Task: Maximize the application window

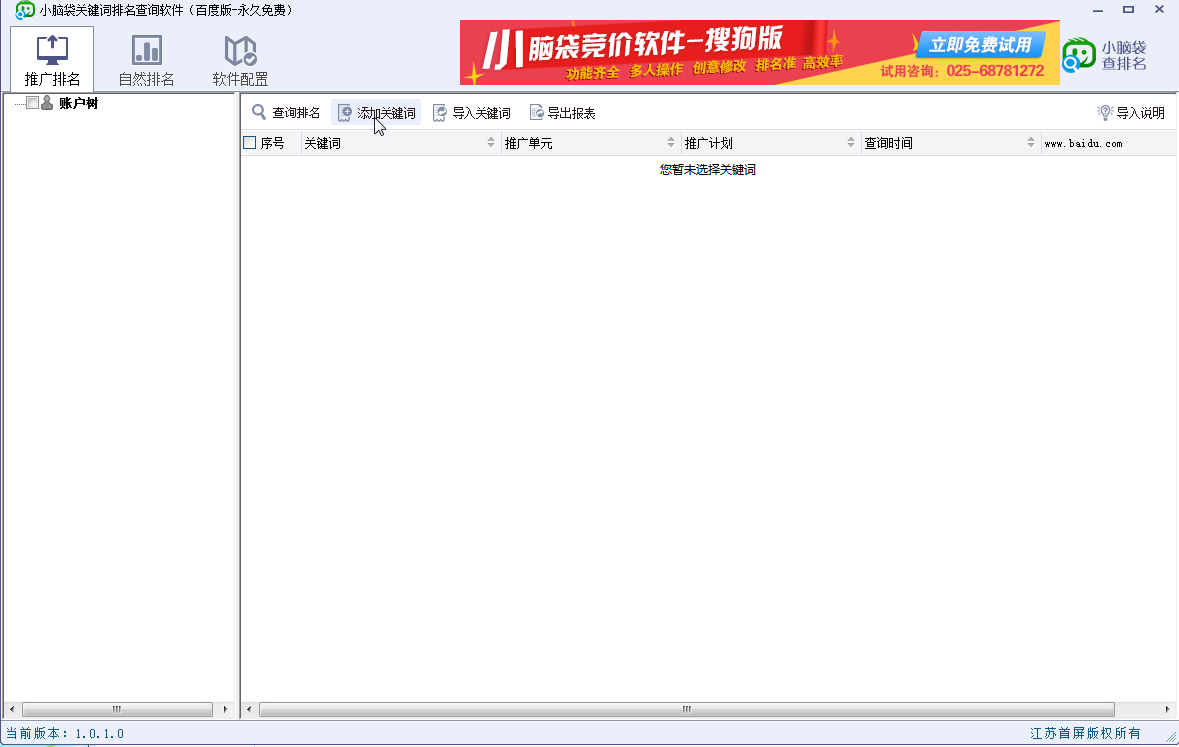Action: tap(1128, 10)
